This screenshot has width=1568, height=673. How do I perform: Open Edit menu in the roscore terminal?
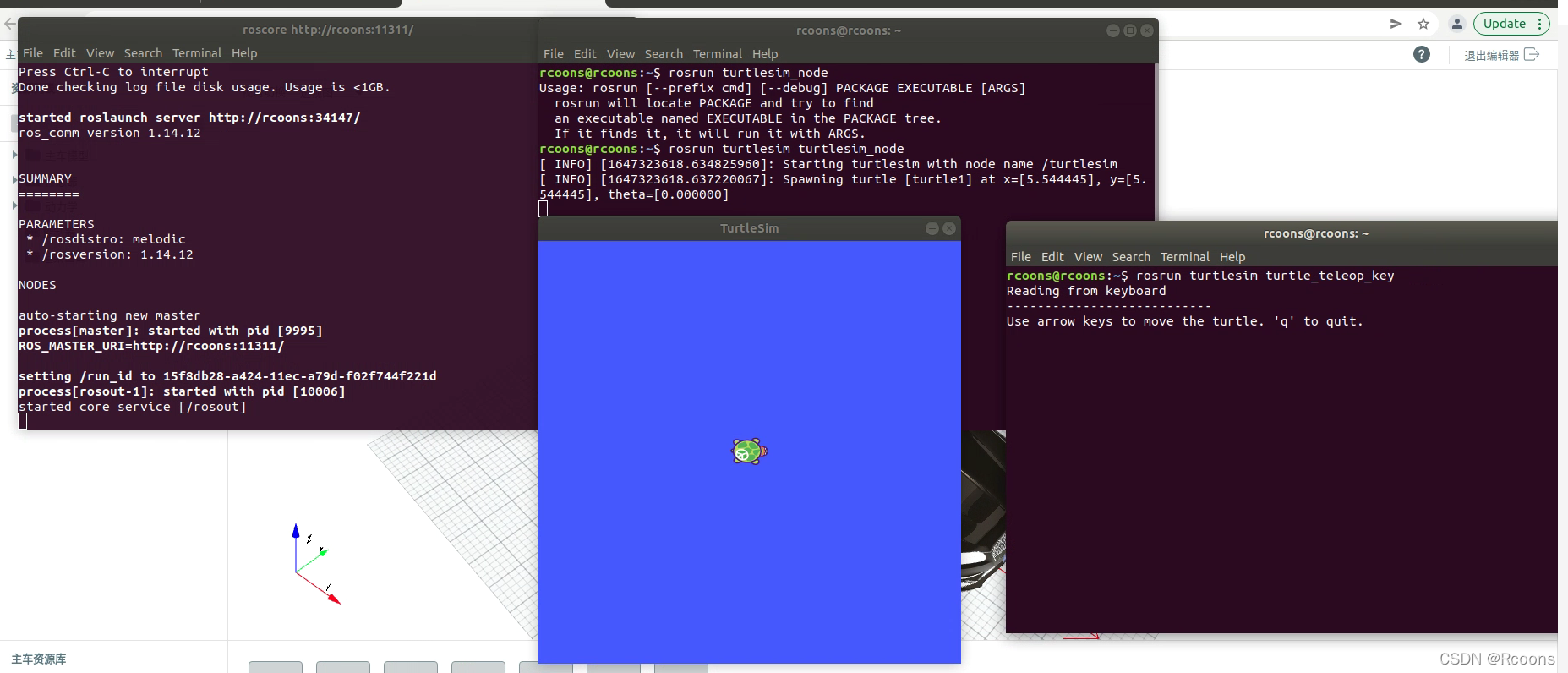point(64,53)
